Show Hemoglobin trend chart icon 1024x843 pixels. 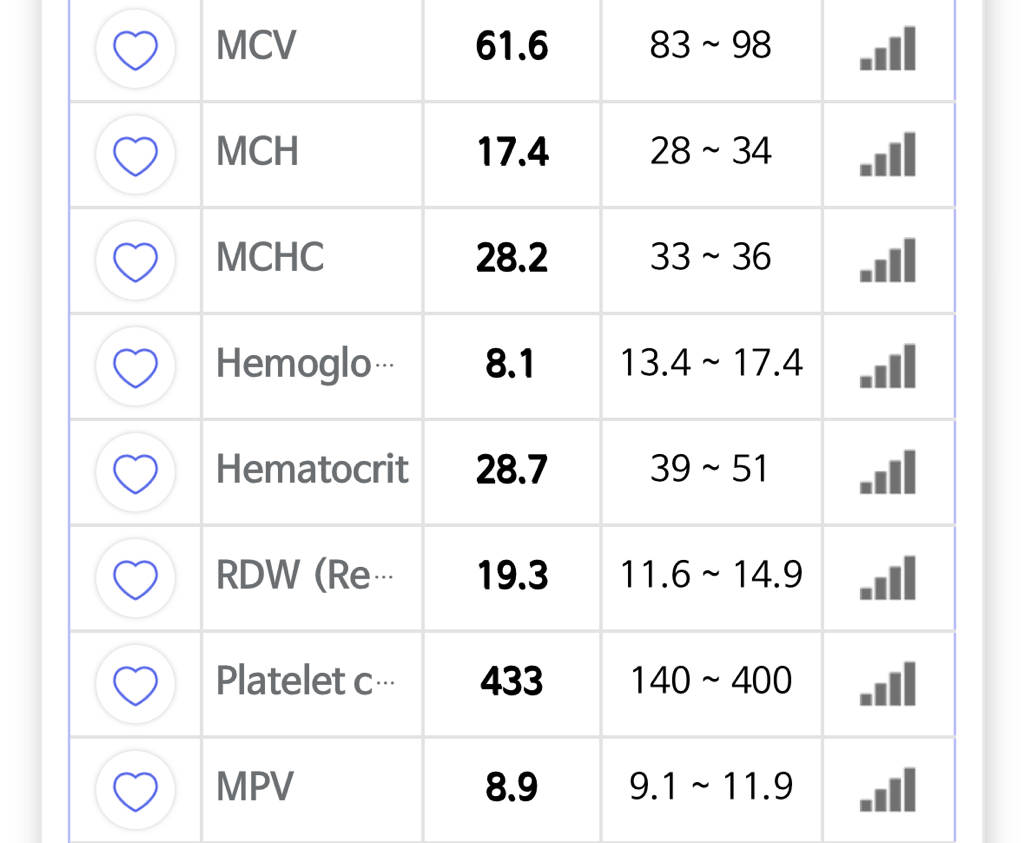[888, 367]
